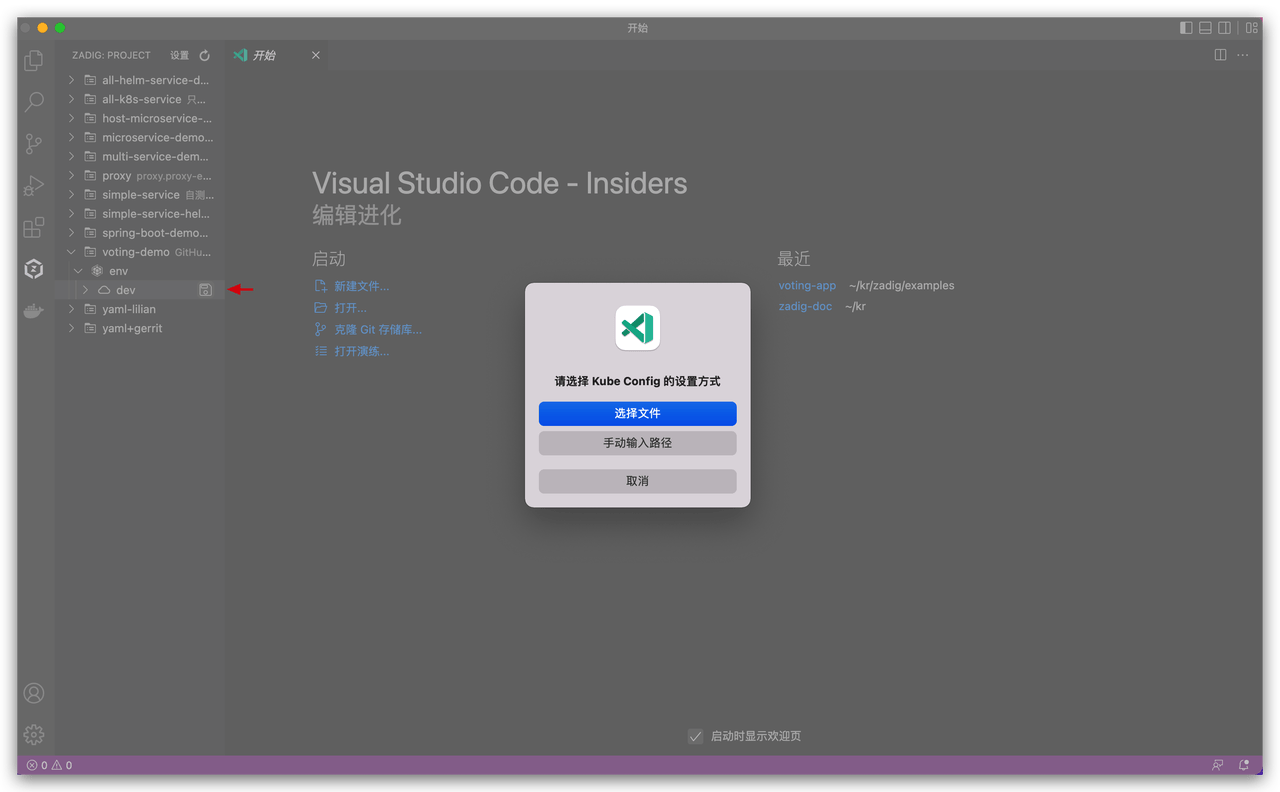1280x792 pixels.
Task: Open the voting-app recent workspace link
Action: pyautogui.click(x=806, y=285)
